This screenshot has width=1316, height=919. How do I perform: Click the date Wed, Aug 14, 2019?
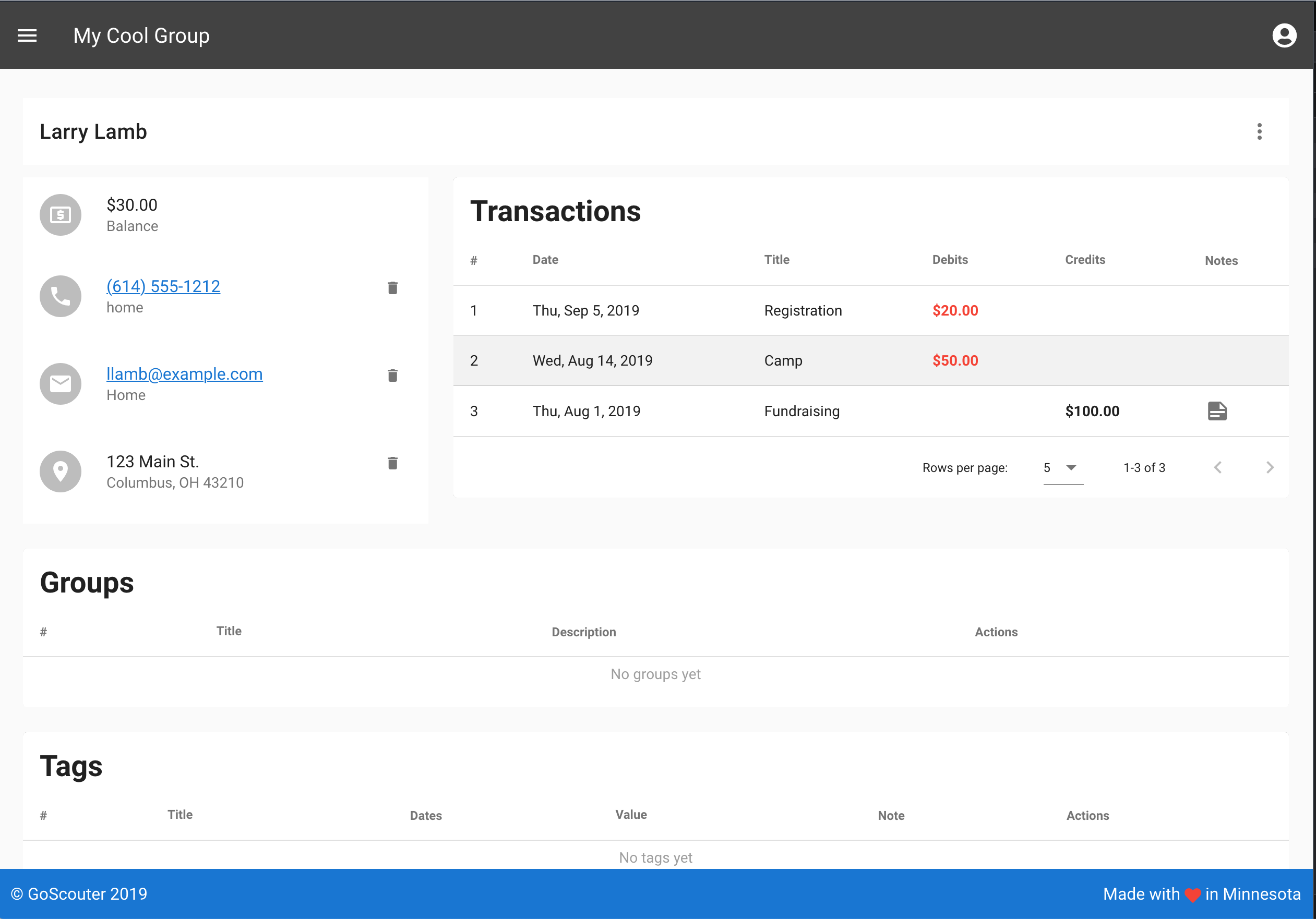click(x=593, y=360)
